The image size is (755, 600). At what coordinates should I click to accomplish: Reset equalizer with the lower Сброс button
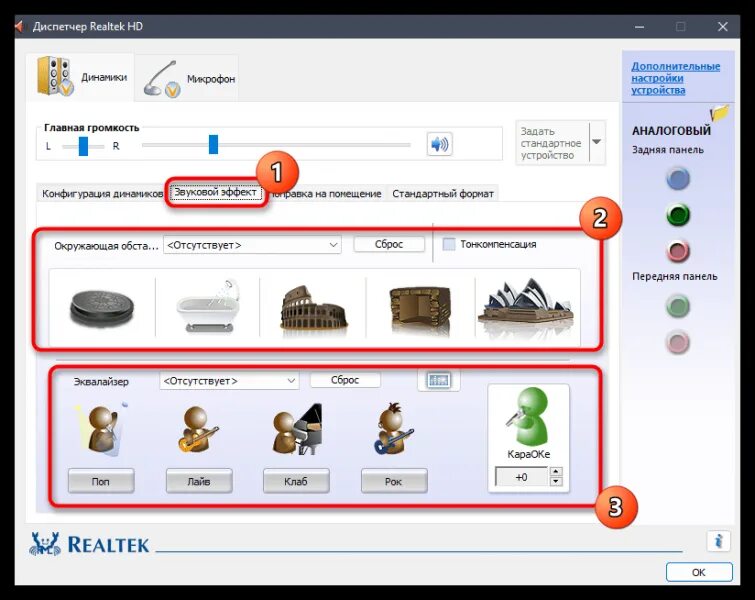point(345,380)
